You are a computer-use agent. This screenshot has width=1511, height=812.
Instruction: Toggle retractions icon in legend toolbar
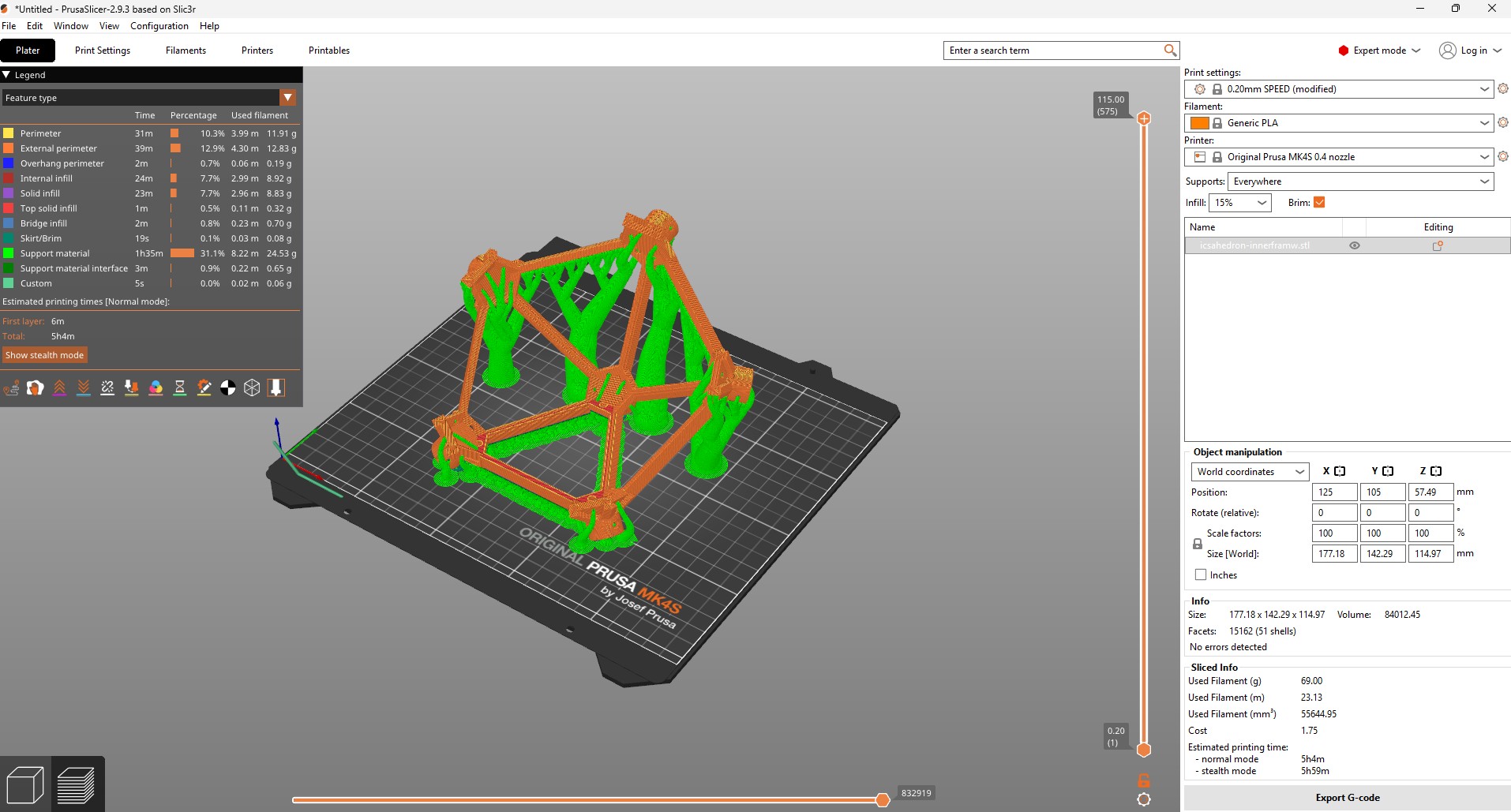(x=59, y=387)
